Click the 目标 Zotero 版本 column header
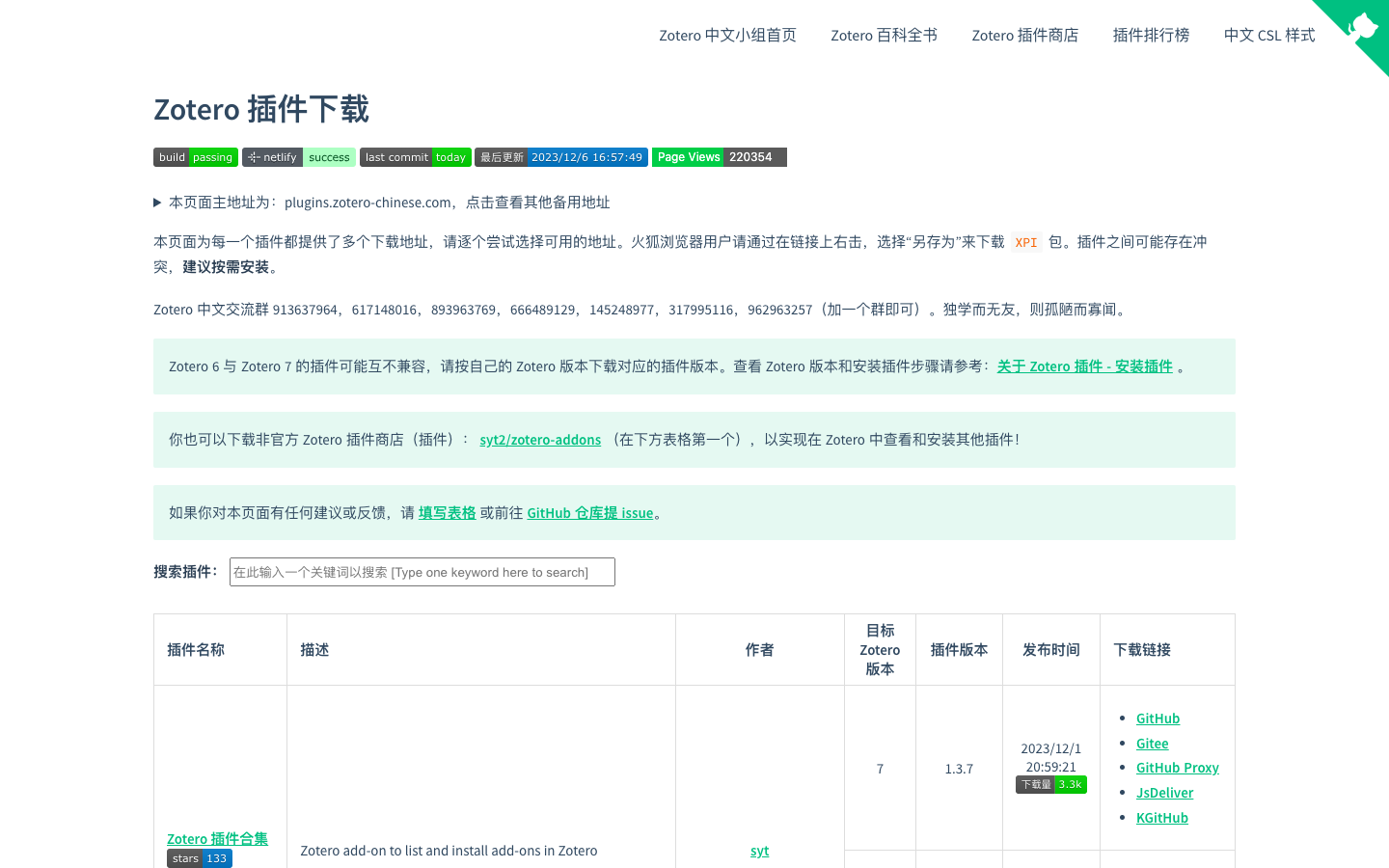The height and width of the screenshot is (868, 1389). (x=880, y=650)
